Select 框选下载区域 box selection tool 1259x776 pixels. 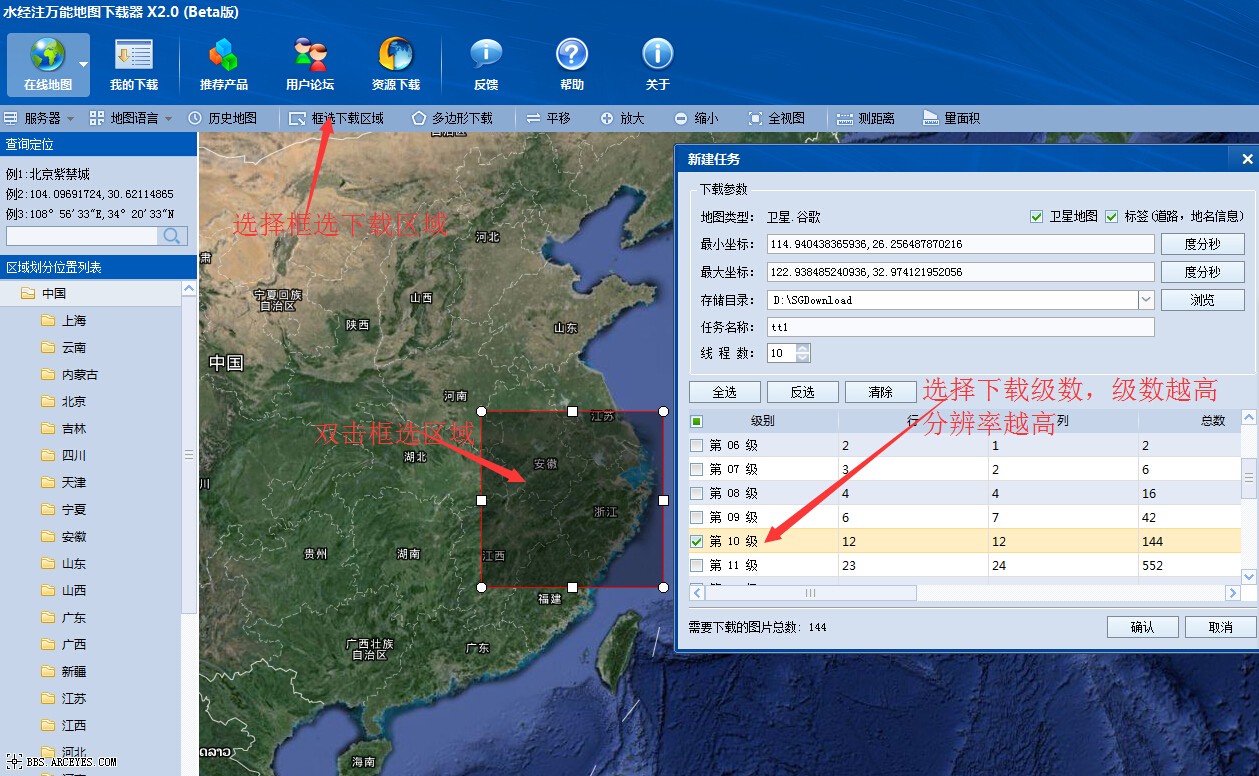[x=337, y=118]
